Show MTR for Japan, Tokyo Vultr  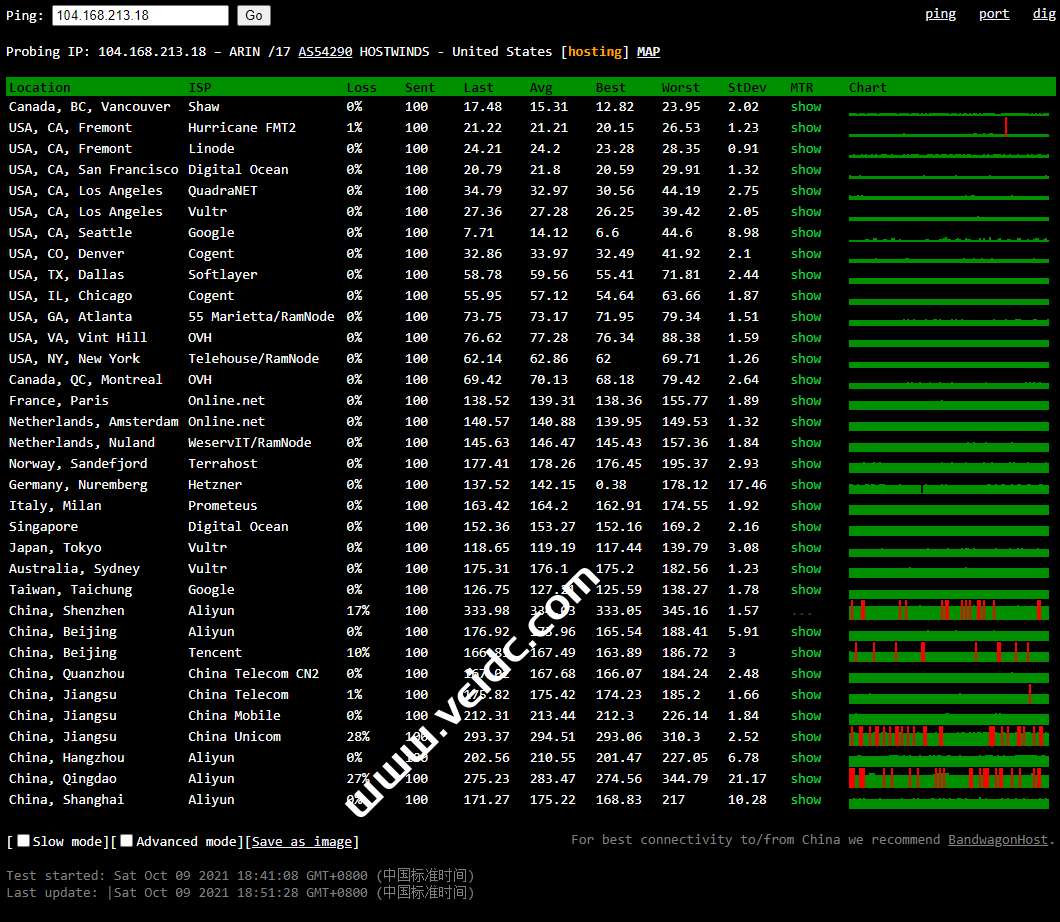(x=805, y=548)
